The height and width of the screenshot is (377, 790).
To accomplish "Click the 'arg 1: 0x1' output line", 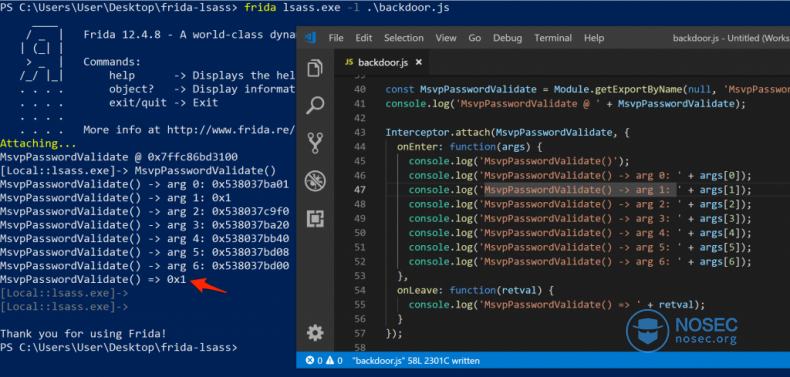I will pyautogui.click(x=115, y=198).
